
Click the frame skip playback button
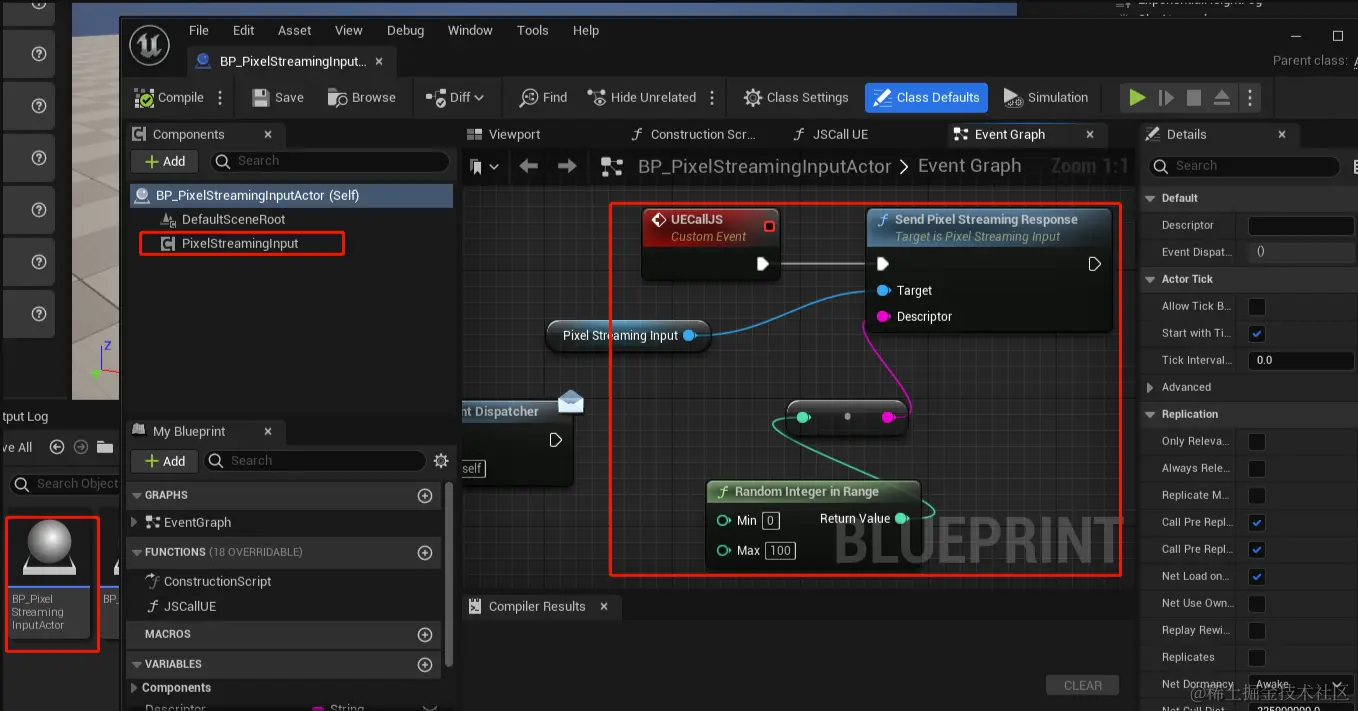click(x=1166, y=98)
